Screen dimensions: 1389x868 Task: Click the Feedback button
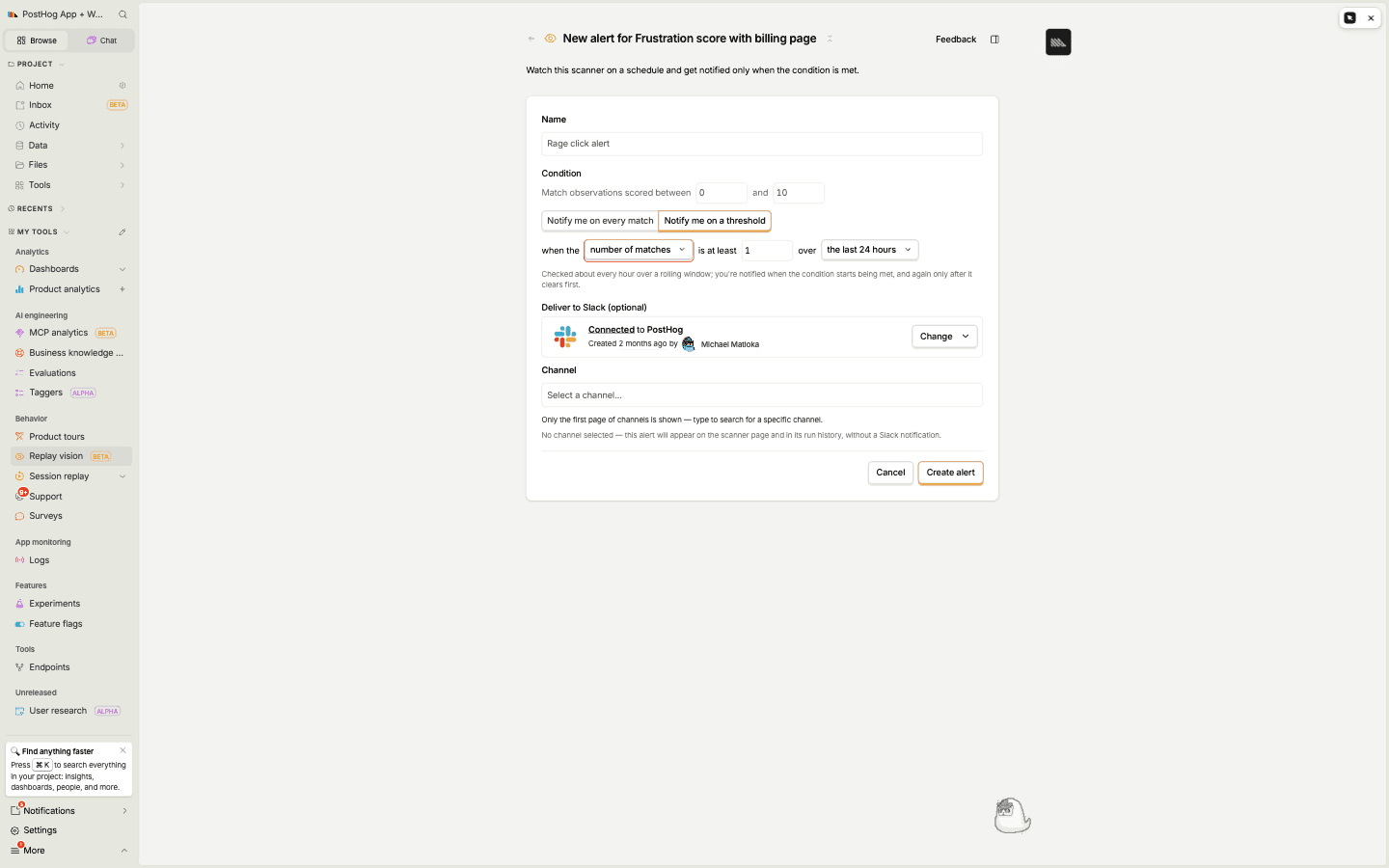pyautogui.click(x=956, y=40)
